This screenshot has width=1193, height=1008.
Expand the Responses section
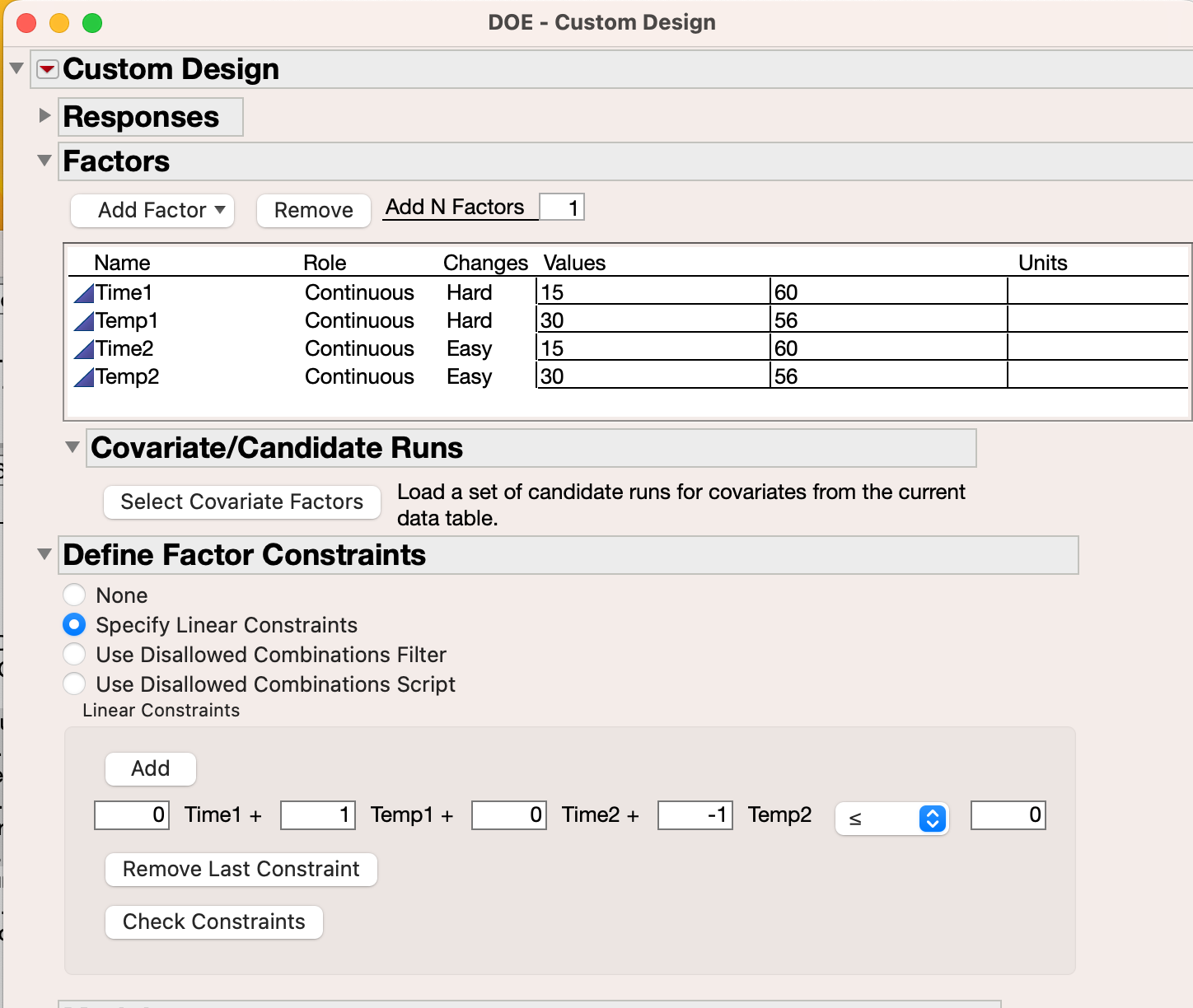44,116
